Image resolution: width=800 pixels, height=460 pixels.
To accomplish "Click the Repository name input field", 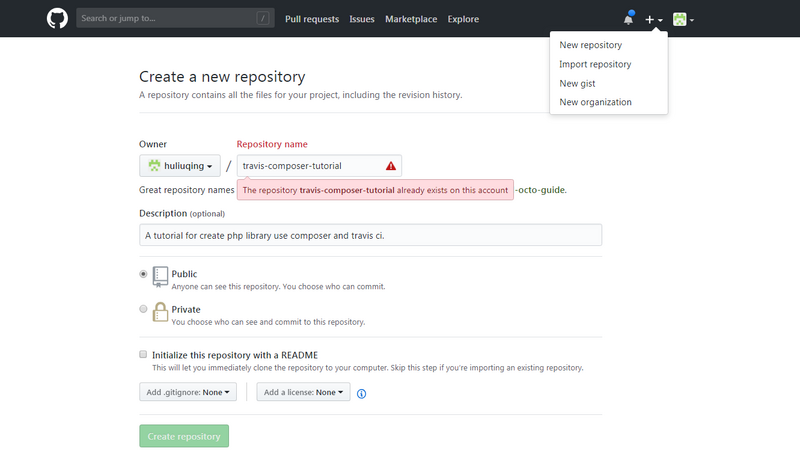I will click(x=319, y=166).
